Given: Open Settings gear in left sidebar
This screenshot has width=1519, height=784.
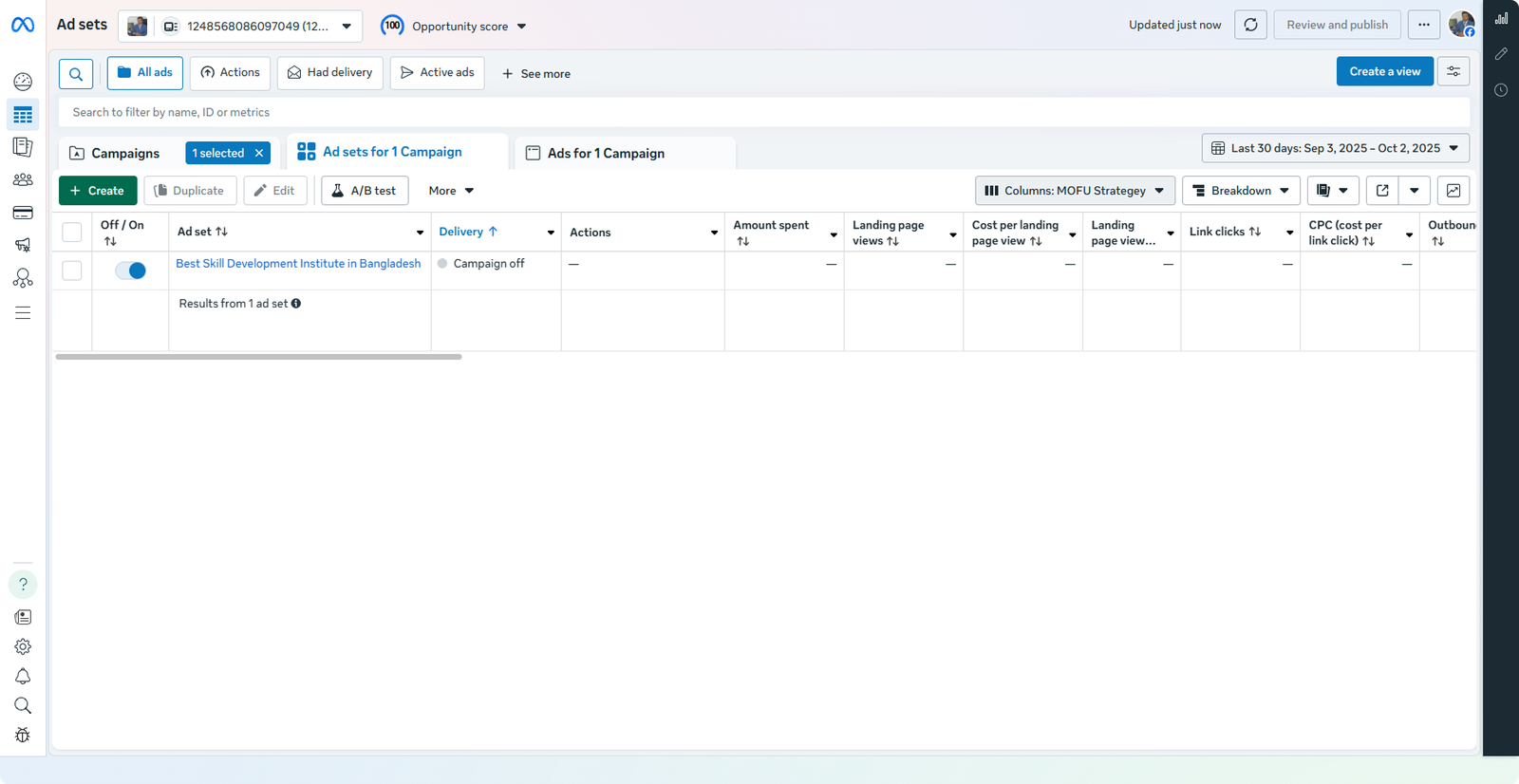Looking at the screenshot, I should coord(23,646).
